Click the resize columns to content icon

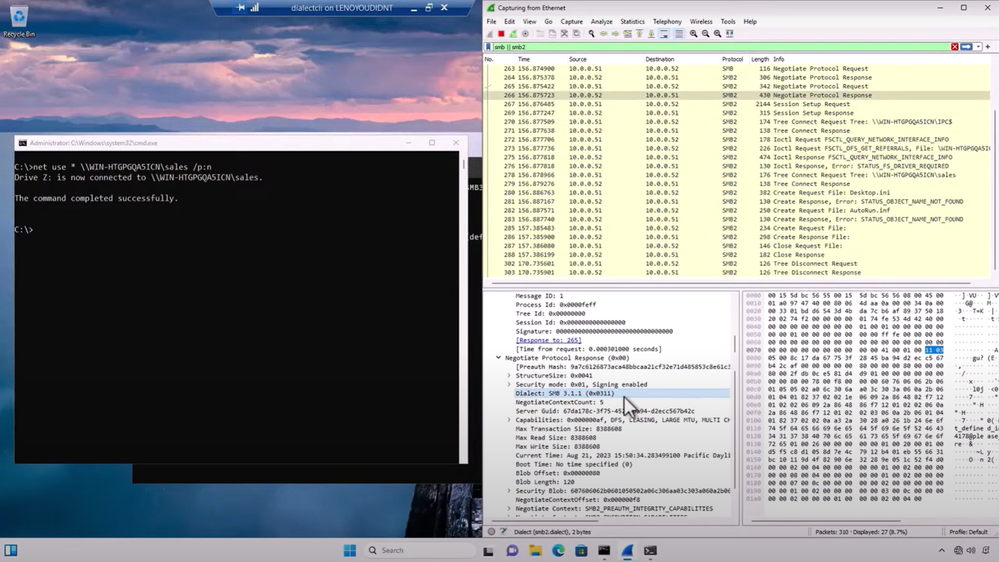click(x=729, y=34)
